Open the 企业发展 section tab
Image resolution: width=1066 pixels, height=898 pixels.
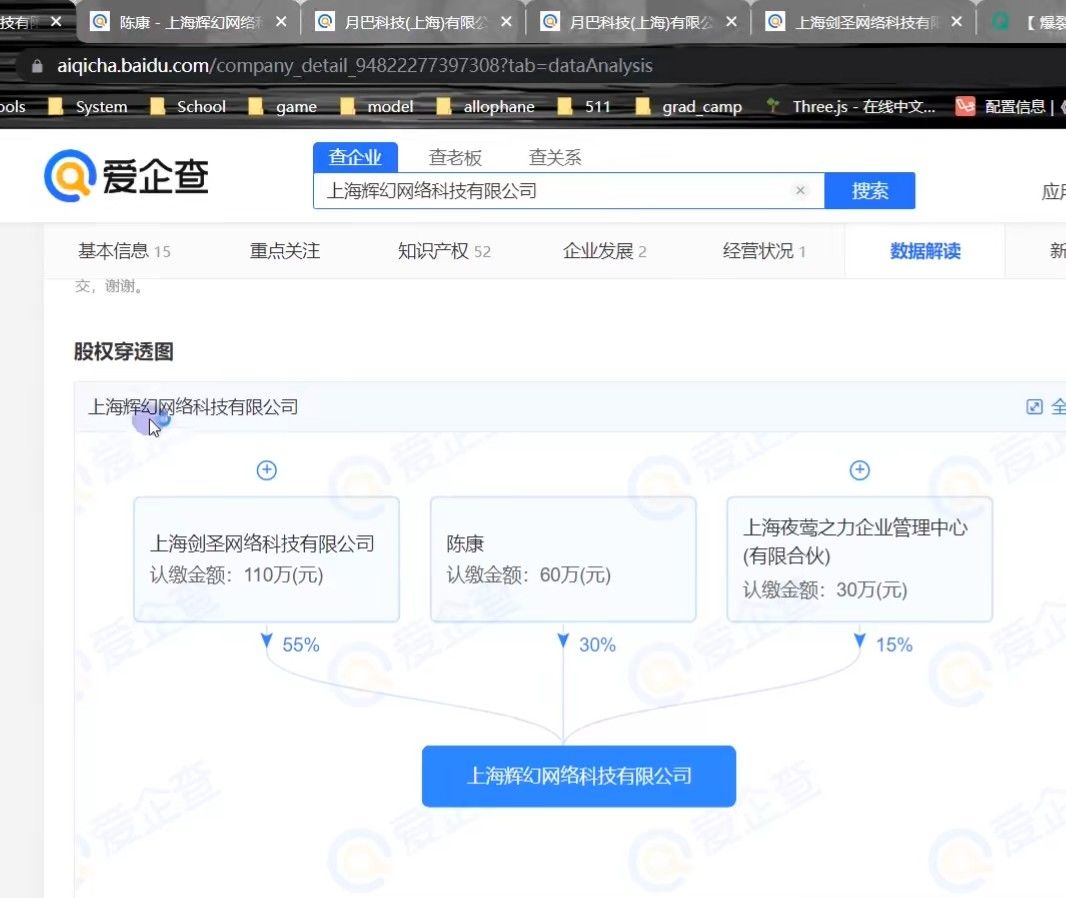click(x=604, y=251)
